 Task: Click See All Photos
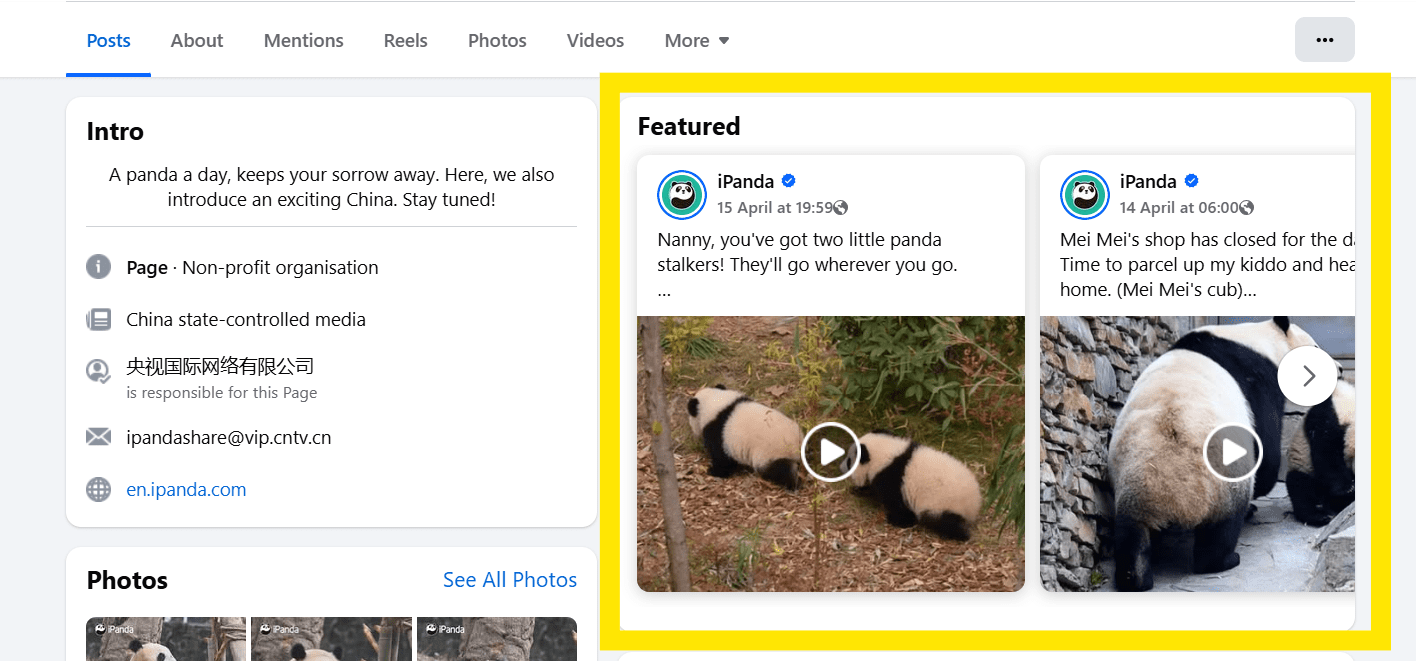pos(509,579)
